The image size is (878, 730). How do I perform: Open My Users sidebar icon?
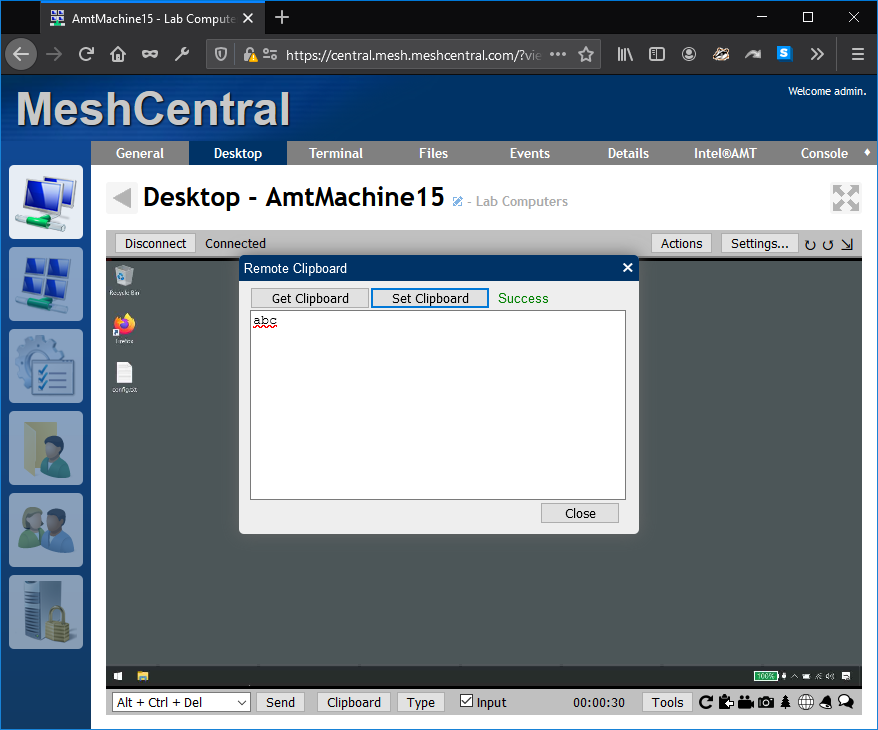[x=46, y=530]
